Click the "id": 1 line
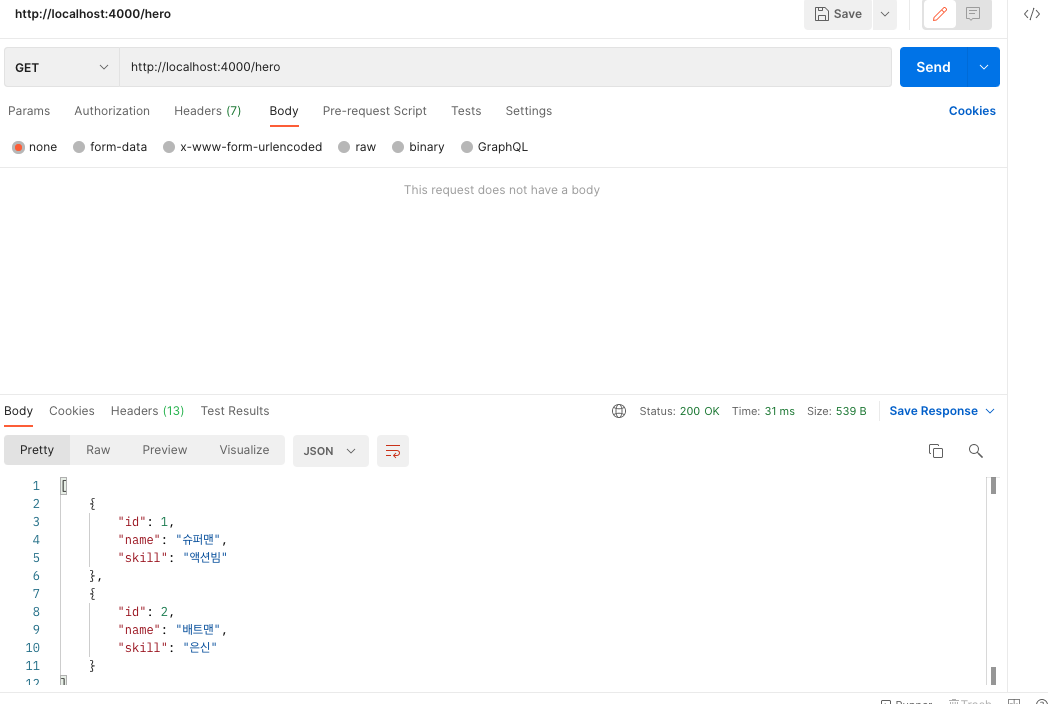The height and width of the screenshot is (704, 1048). 146,521
